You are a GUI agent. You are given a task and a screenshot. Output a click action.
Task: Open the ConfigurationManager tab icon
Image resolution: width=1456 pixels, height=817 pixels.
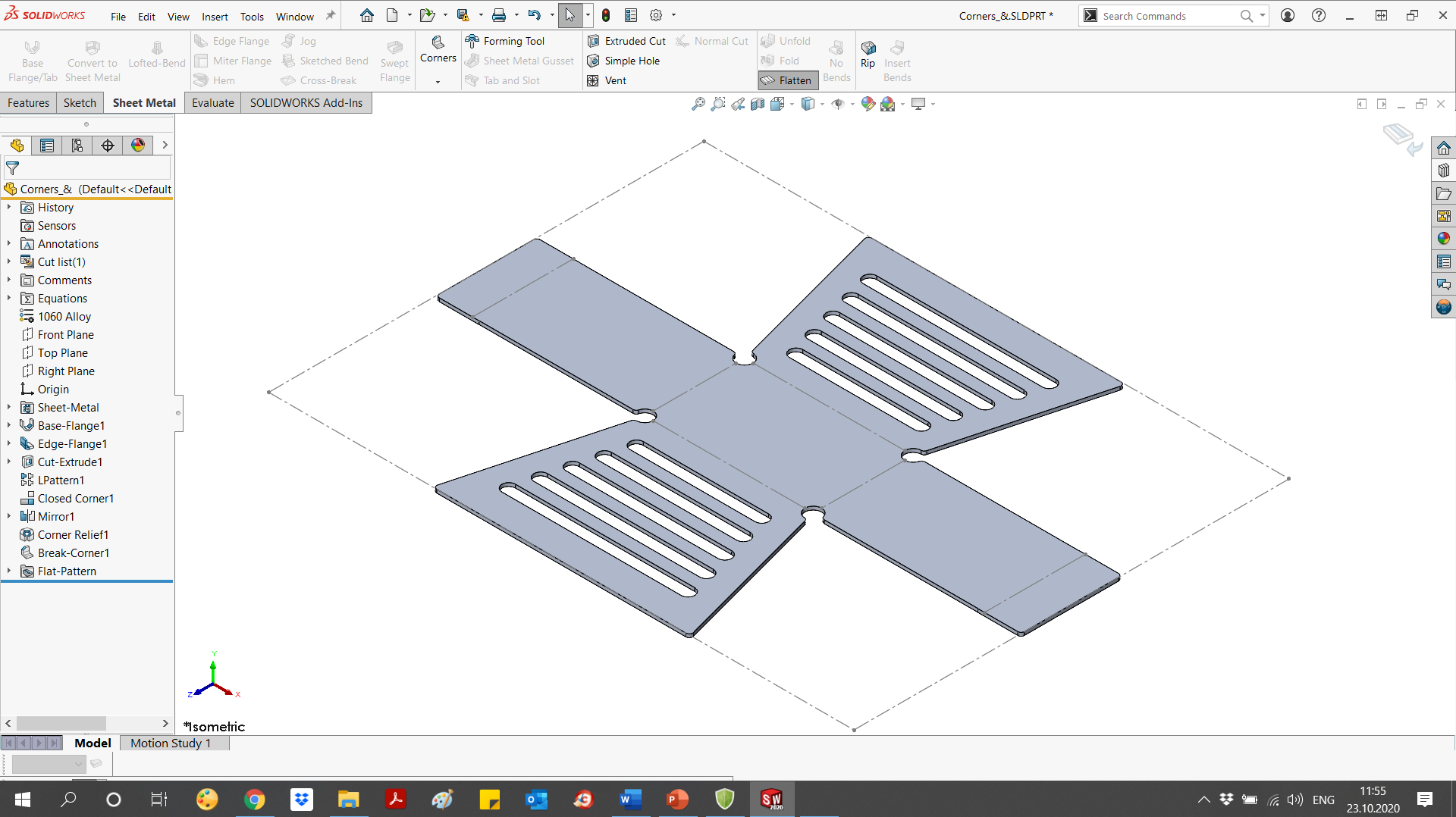click(x=77, y=146)
